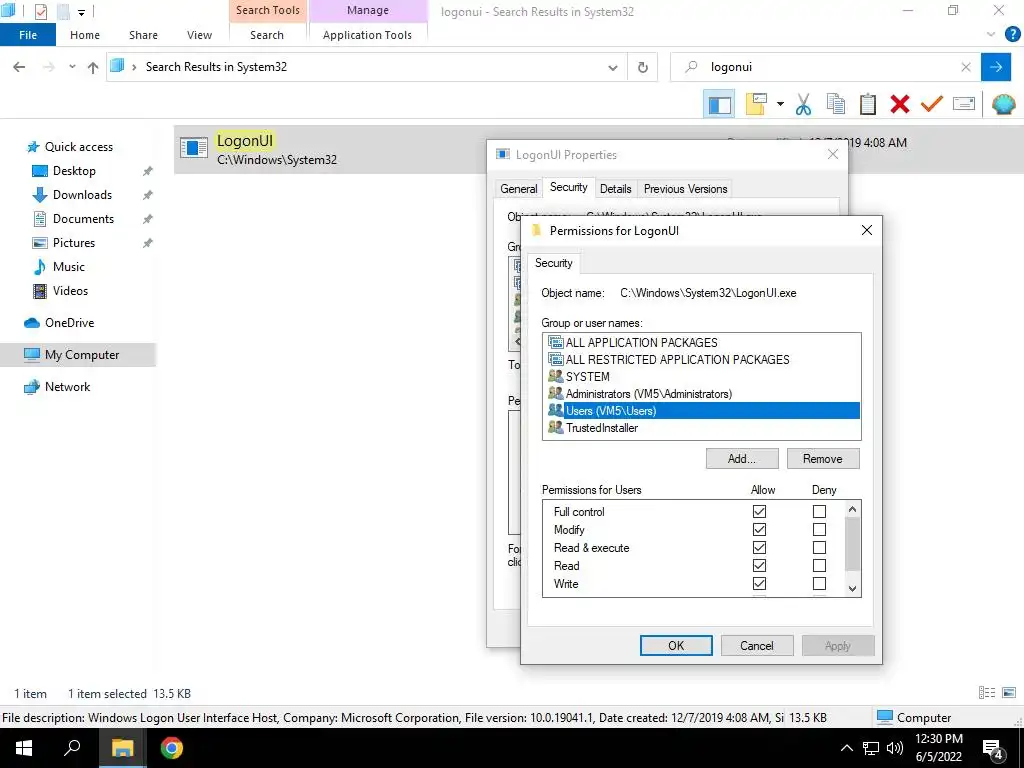
Task: Copy using the toolbar pages icon
Action: click(835, 104)
